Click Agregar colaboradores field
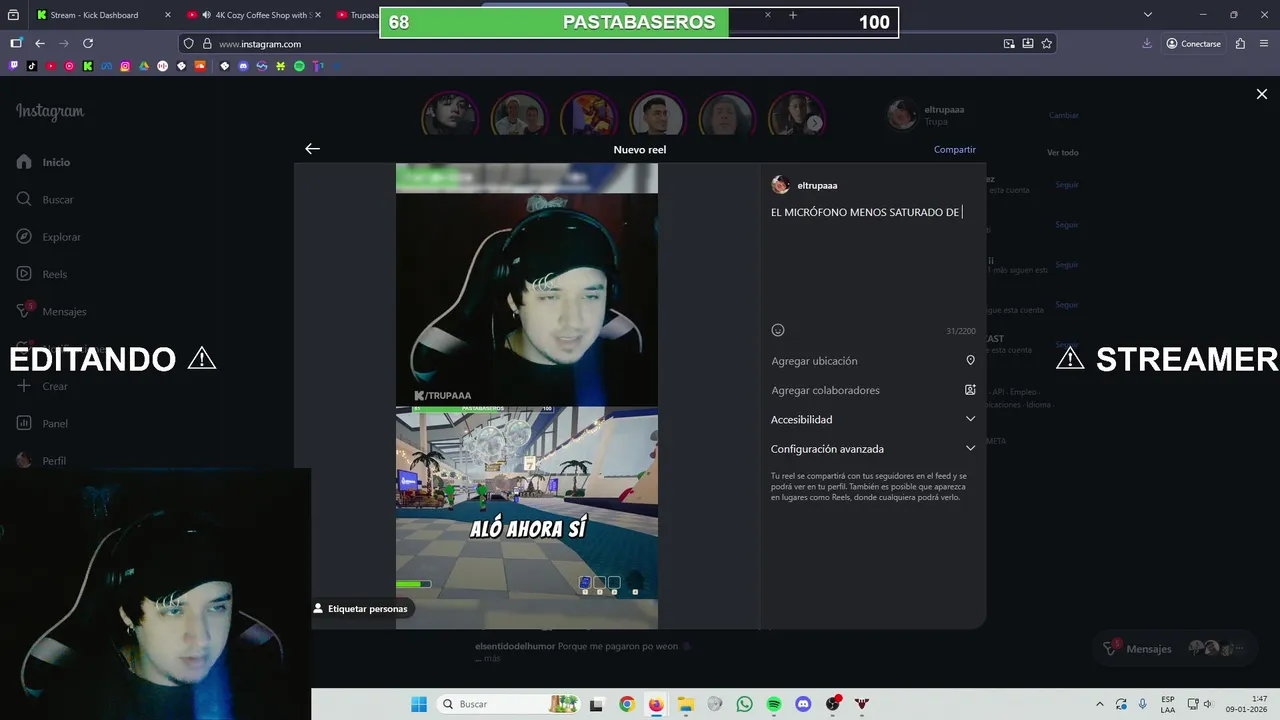1280x720 pixels. click(x=873, y=390)
